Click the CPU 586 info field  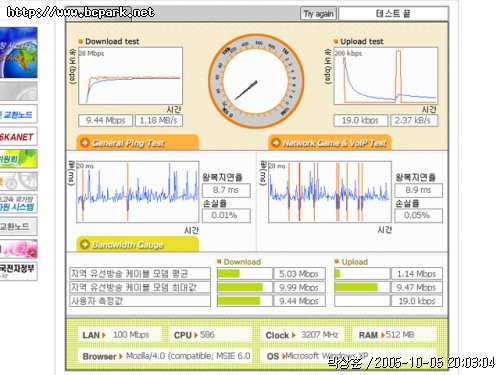211,335
